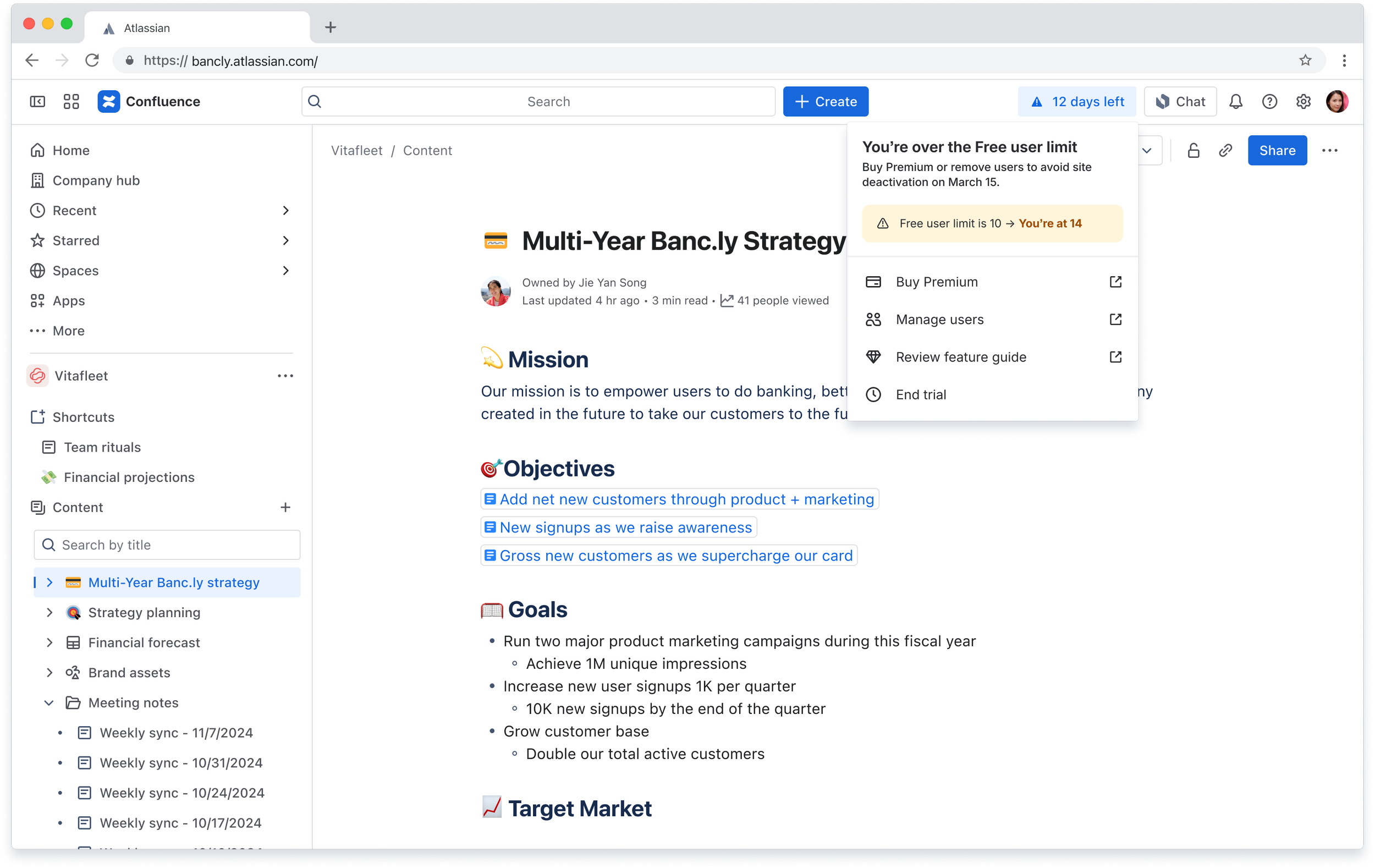Expand the Recent section chevron

tap(285, 211)
